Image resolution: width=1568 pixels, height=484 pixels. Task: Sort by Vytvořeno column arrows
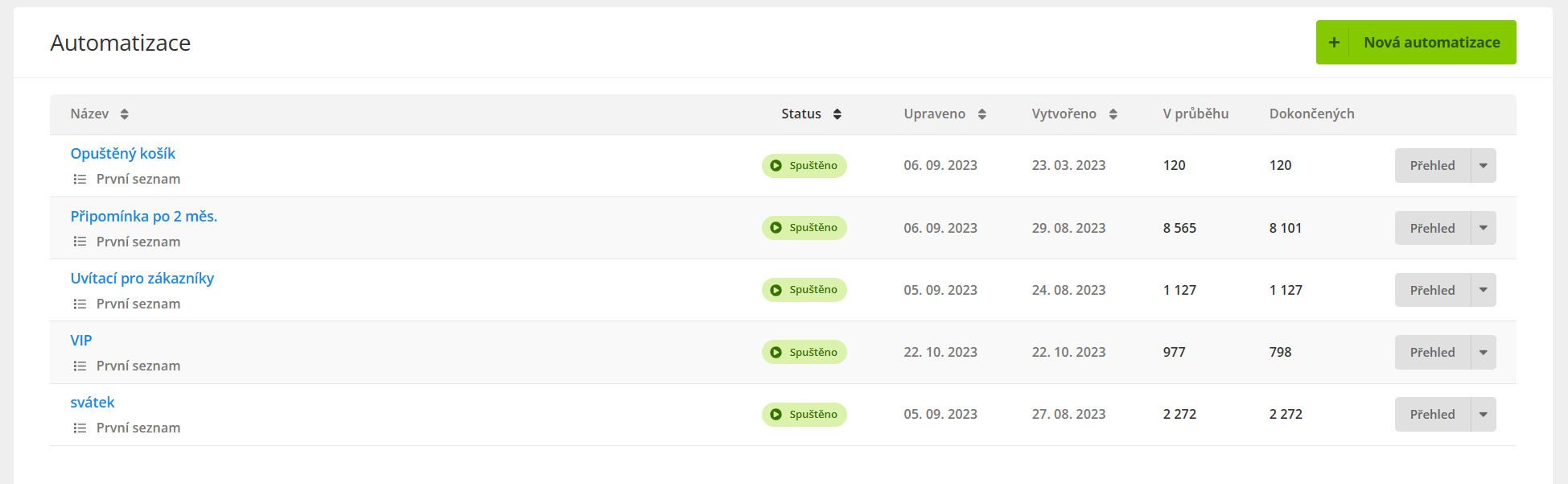(x=1113, y=114)
